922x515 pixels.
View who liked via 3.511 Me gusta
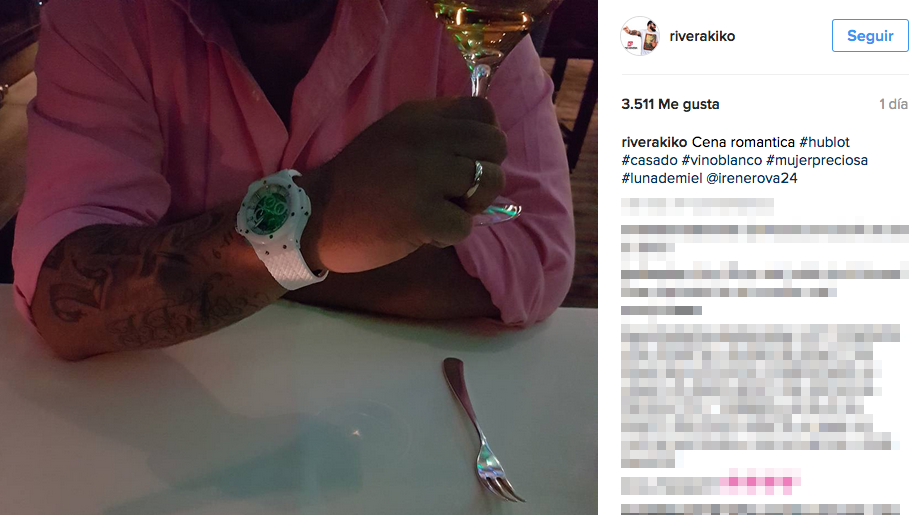(670, 104)
